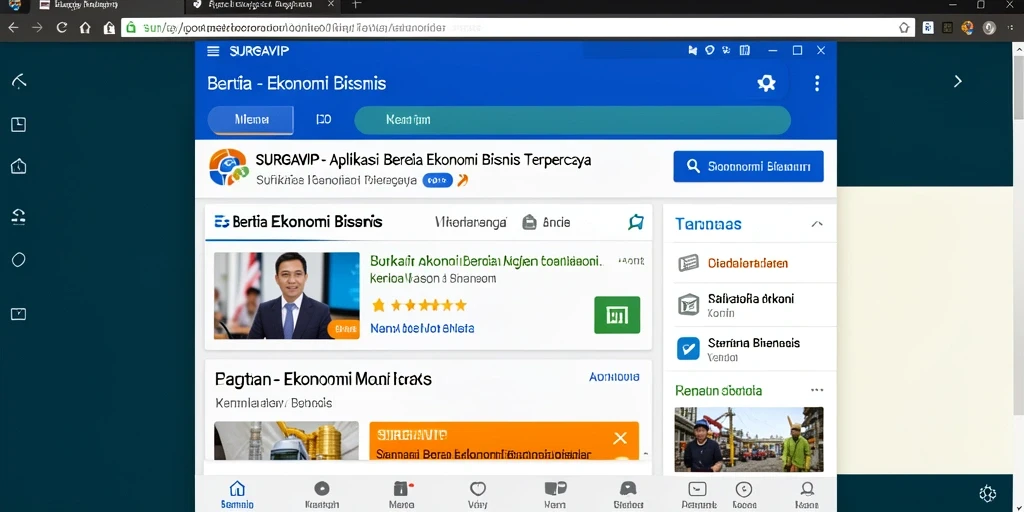Open the man in suit article thumbnail
This screenshot has width=1024, height=512.
(x=287, y=295)
